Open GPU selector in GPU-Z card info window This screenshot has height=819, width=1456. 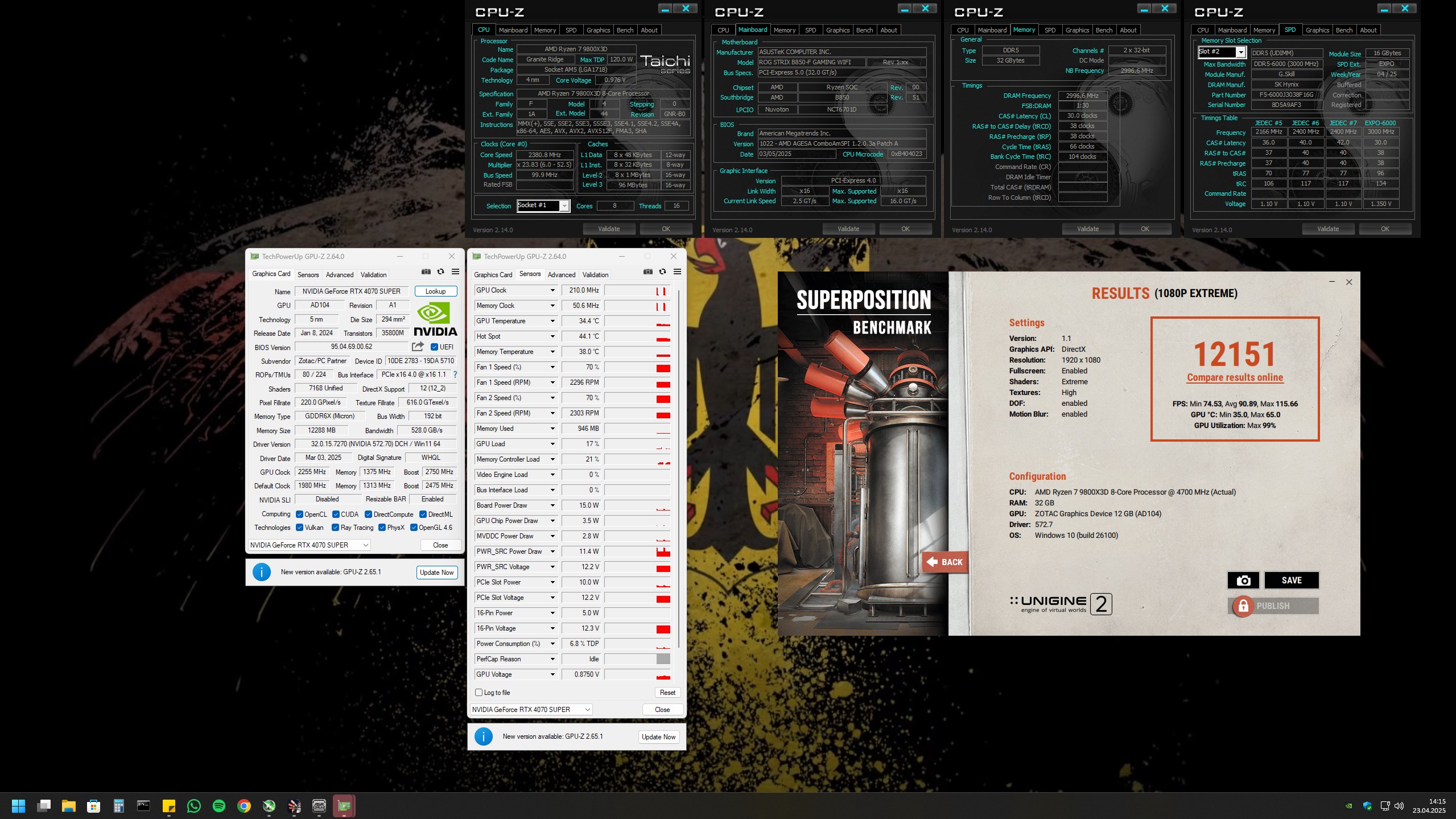click(x=310, y=545)
